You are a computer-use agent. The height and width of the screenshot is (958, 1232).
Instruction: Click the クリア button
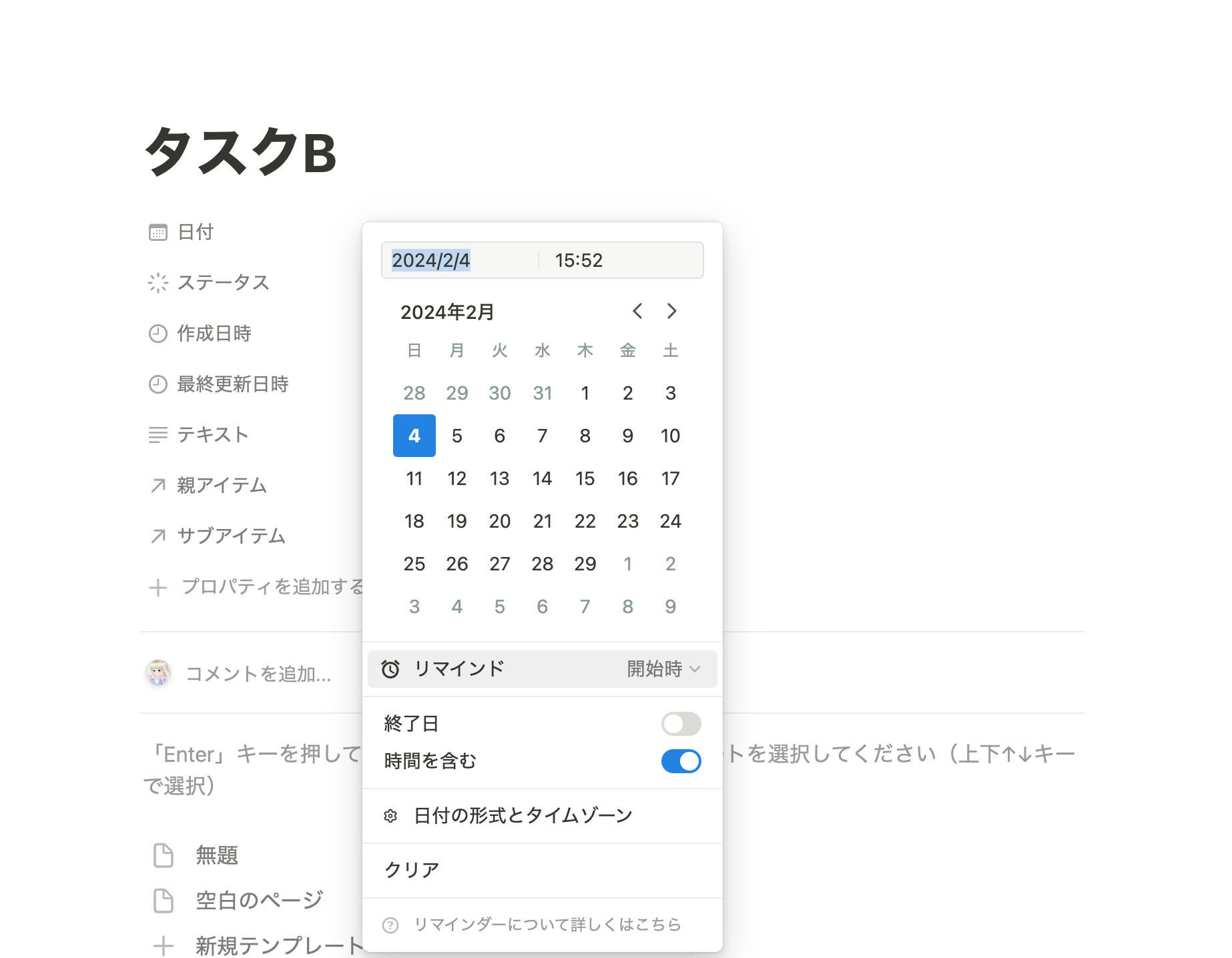(x=412, y=869)
